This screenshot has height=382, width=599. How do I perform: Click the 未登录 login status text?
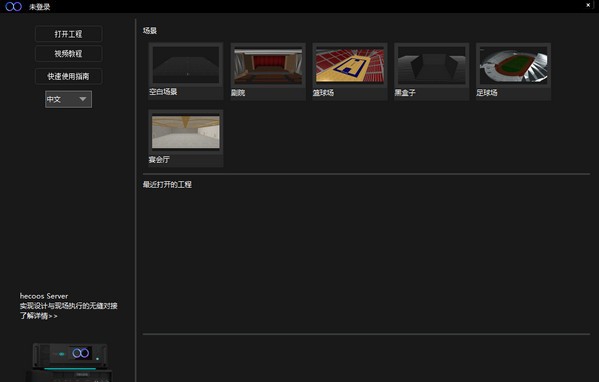(x=40, y=7)
